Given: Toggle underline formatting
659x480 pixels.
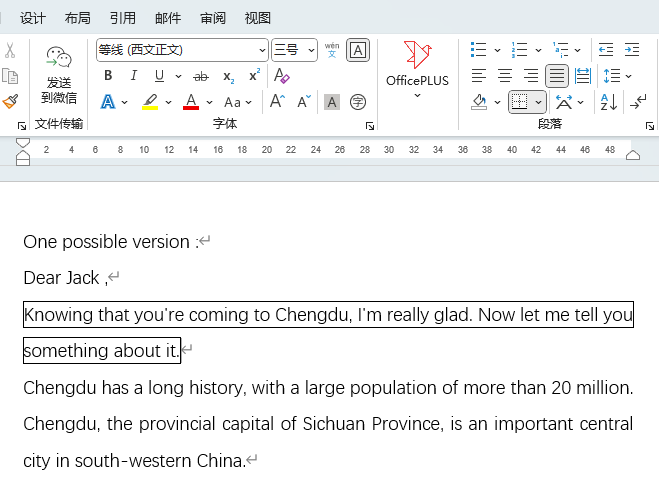Looking at the screenshot, I should [x=159, y=76].
